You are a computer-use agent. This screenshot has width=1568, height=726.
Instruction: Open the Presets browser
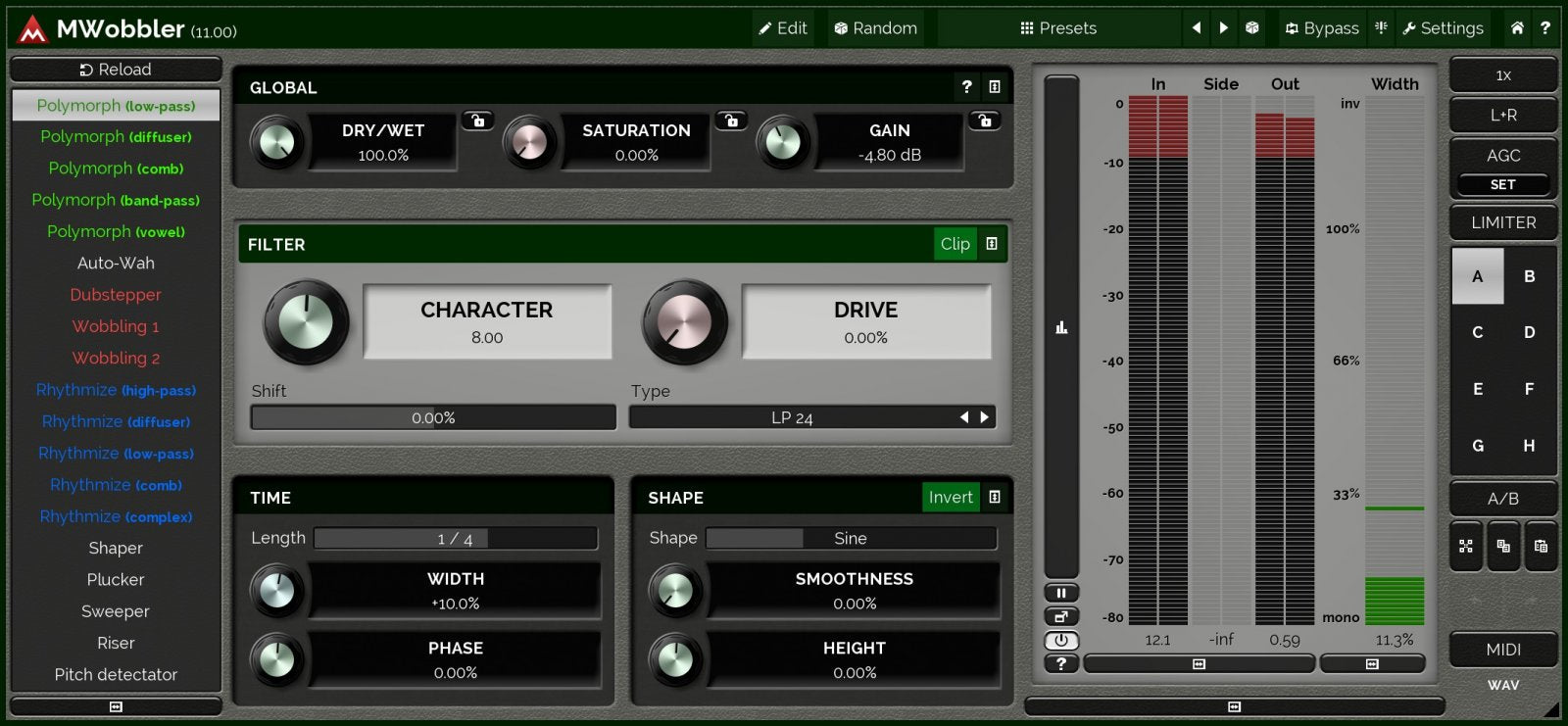pos(1058,28)
